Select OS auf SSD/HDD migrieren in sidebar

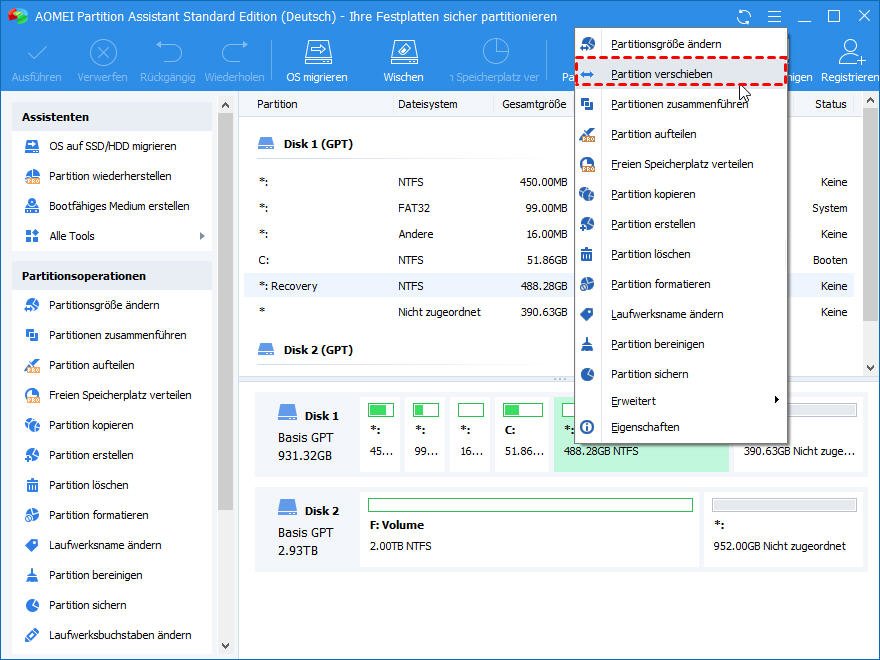(112, 146)
